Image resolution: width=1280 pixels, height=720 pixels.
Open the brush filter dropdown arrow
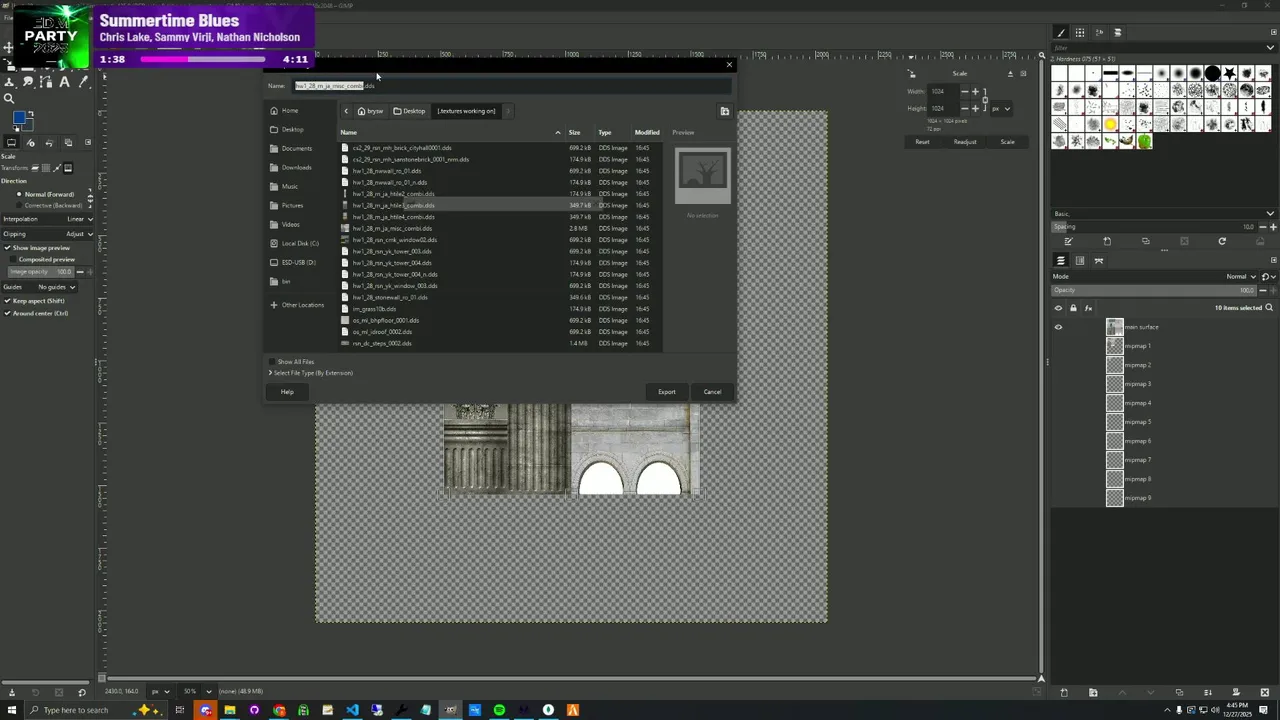click(x=1270, y=47)
